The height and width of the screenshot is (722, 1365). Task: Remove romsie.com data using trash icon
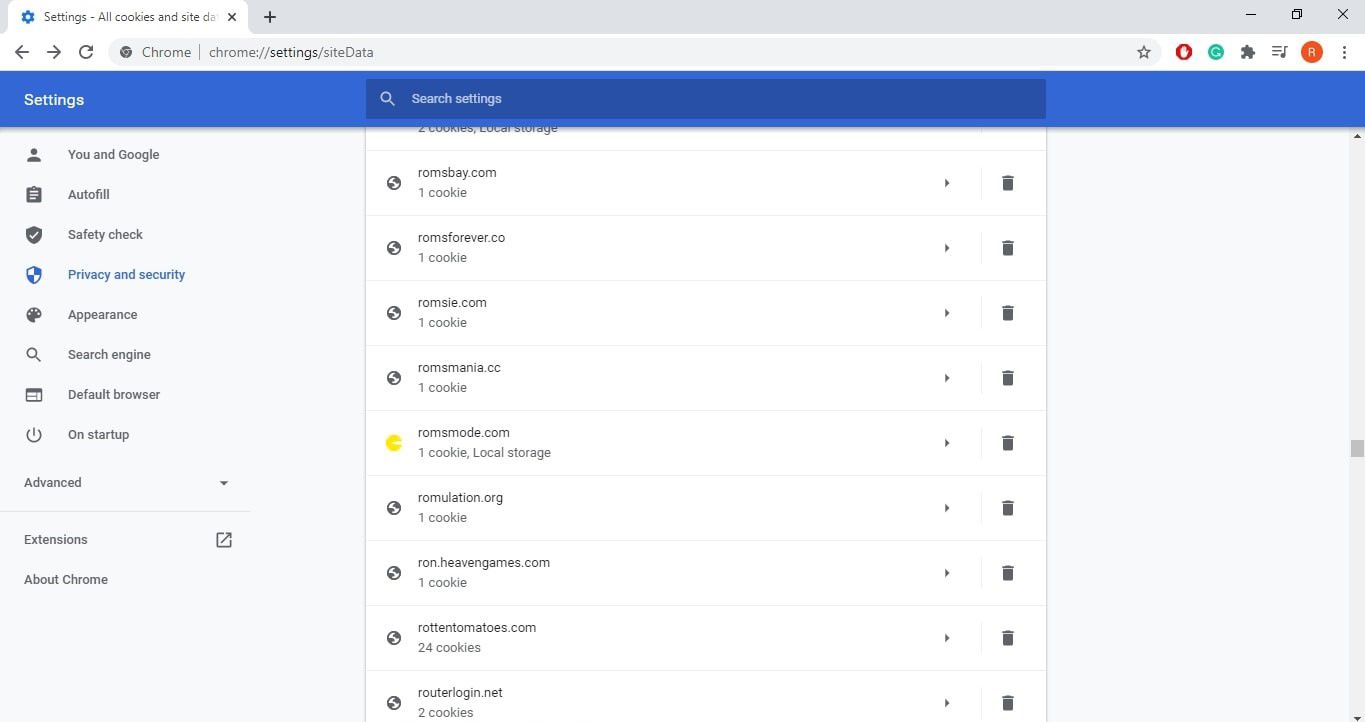tap(1008, 313)
